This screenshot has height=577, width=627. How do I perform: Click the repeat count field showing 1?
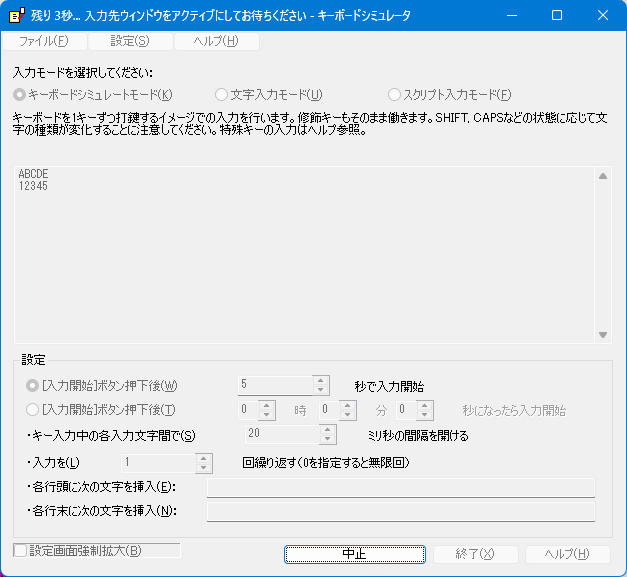coord(158,463)
